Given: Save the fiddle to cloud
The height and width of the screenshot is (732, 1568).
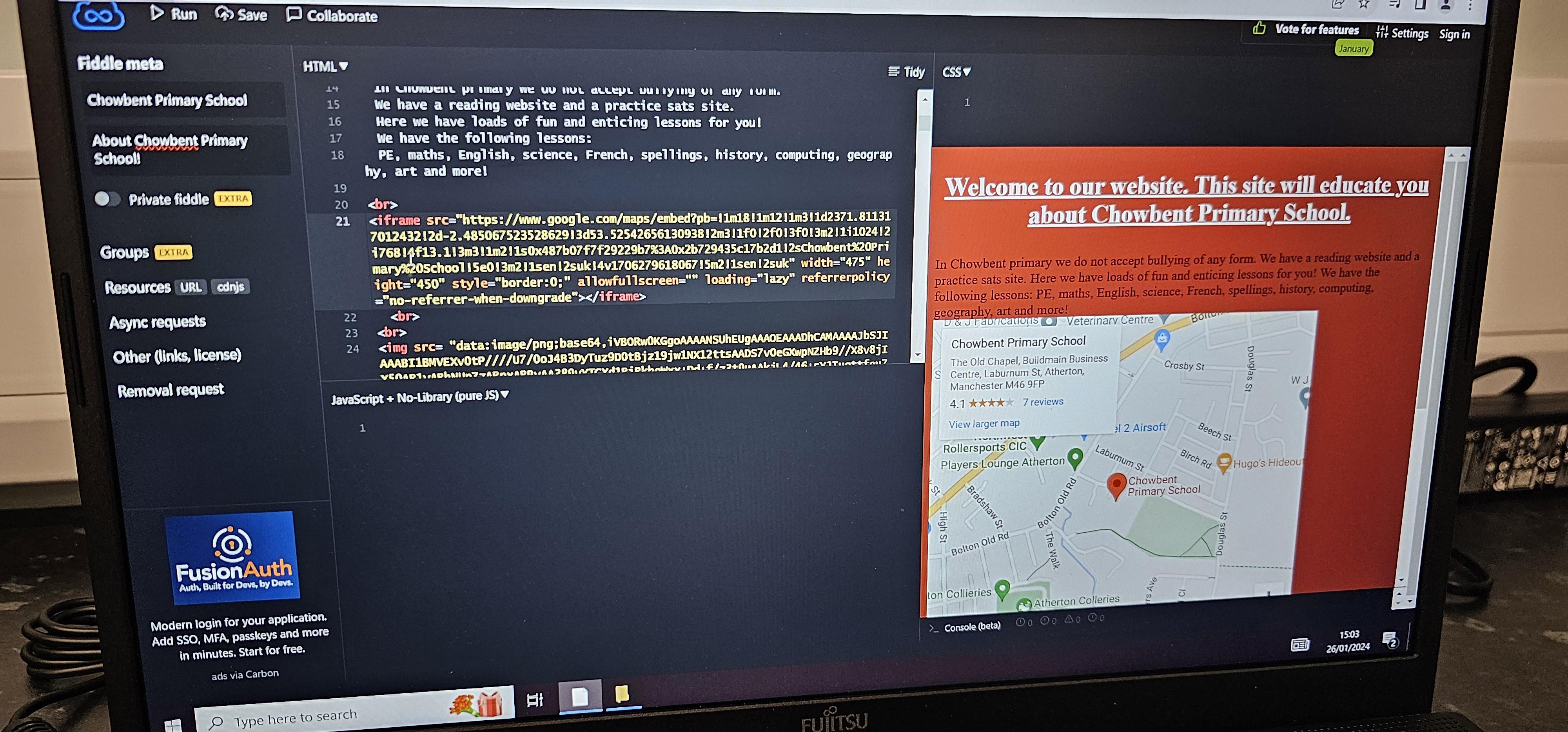Looking at the screenshot, I should 241,14.
